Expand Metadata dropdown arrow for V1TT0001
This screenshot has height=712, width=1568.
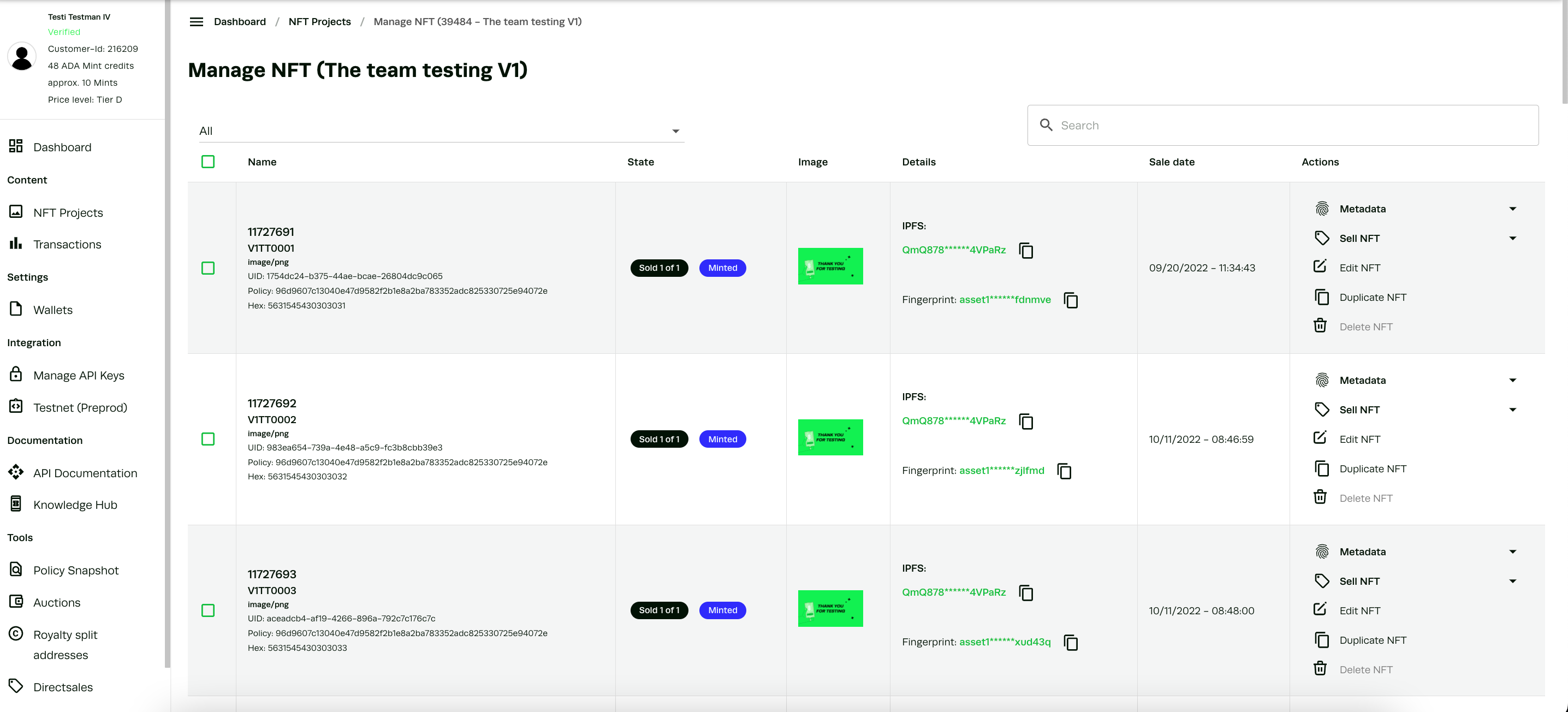pyautogui.click(x=1513, y=209)
